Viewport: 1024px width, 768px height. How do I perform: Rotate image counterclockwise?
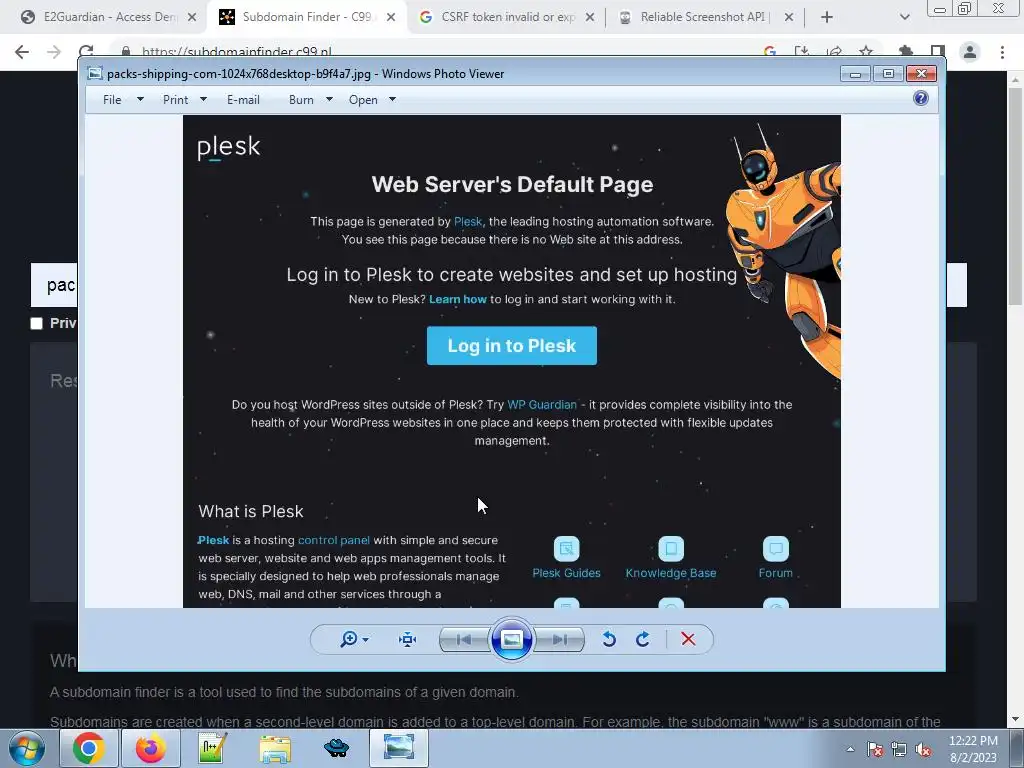point(609,639)
